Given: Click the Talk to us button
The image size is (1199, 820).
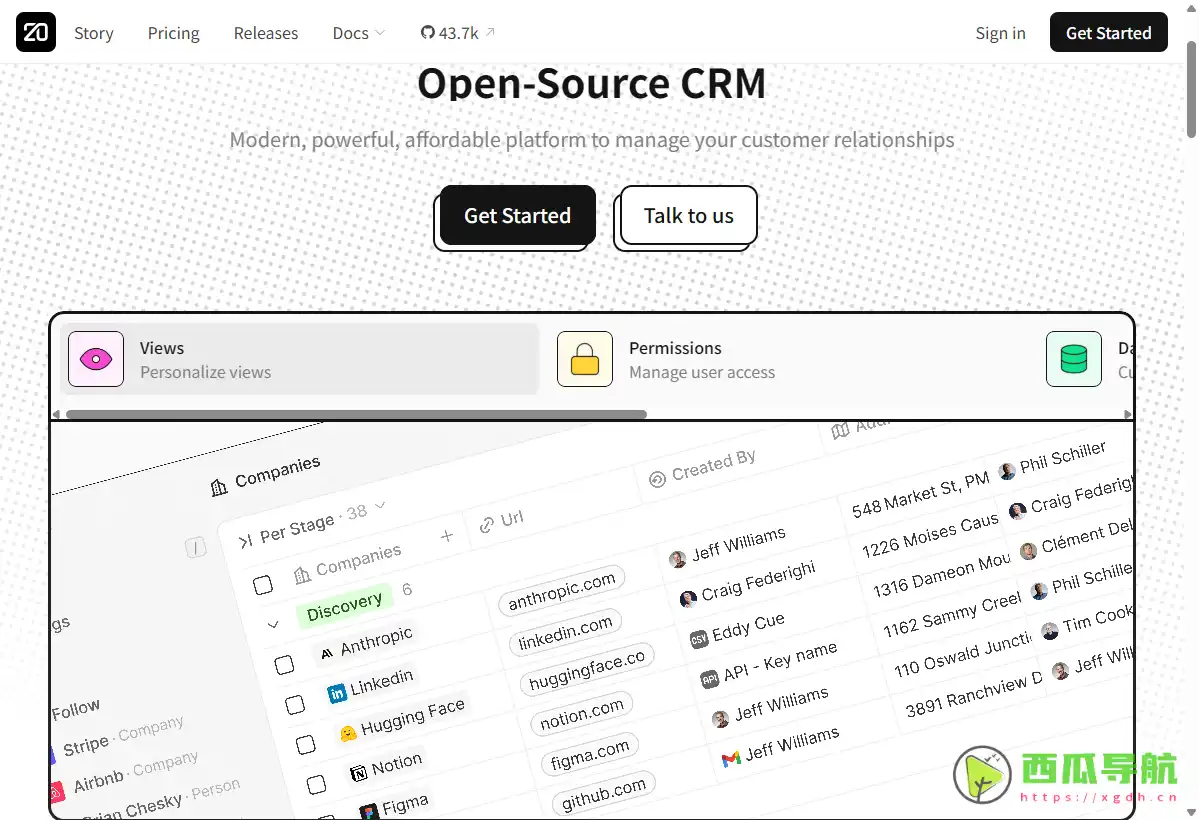Looking at the screenshot, I should pyautogui.click(x=688, y=215).
